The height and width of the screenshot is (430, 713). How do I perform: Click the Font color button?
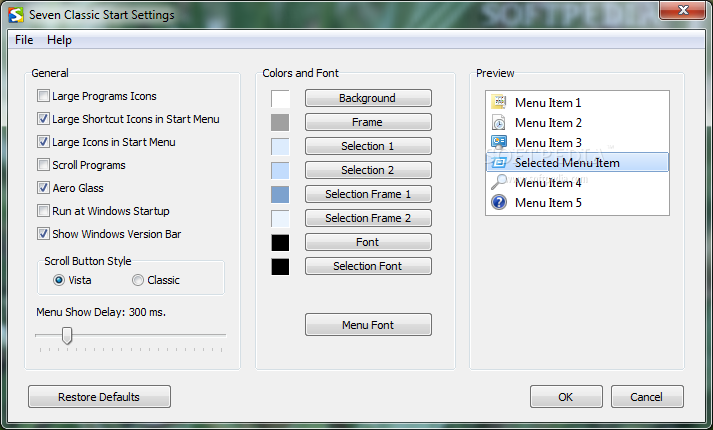pyautogui.click(x=368, y=242)
